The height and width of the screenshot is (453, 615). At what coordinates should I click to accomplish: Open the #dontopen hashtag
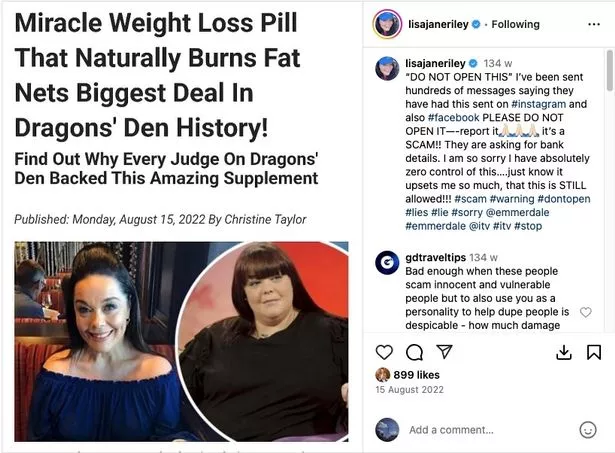(564, 199)
